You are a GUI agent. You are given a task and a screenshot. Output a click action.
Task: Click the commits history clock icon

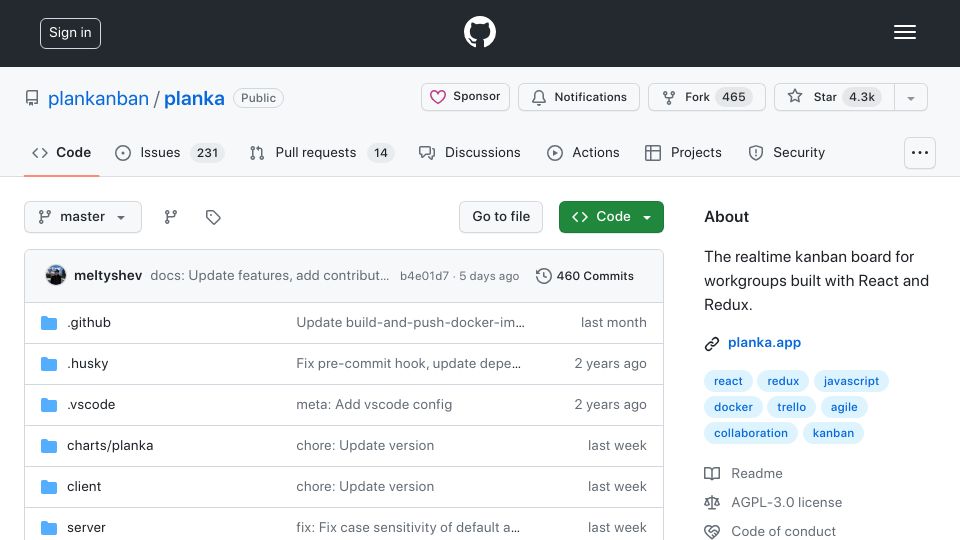pos(543,276)
